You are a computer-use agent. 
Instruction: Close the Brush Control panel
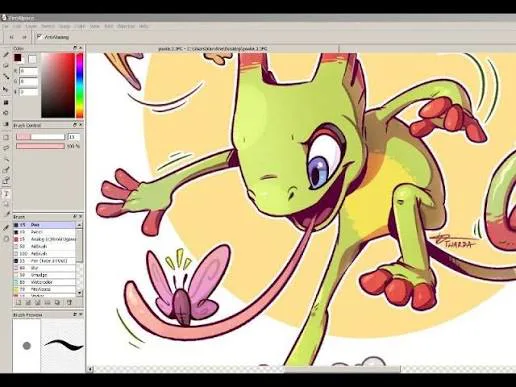[81, 125]
